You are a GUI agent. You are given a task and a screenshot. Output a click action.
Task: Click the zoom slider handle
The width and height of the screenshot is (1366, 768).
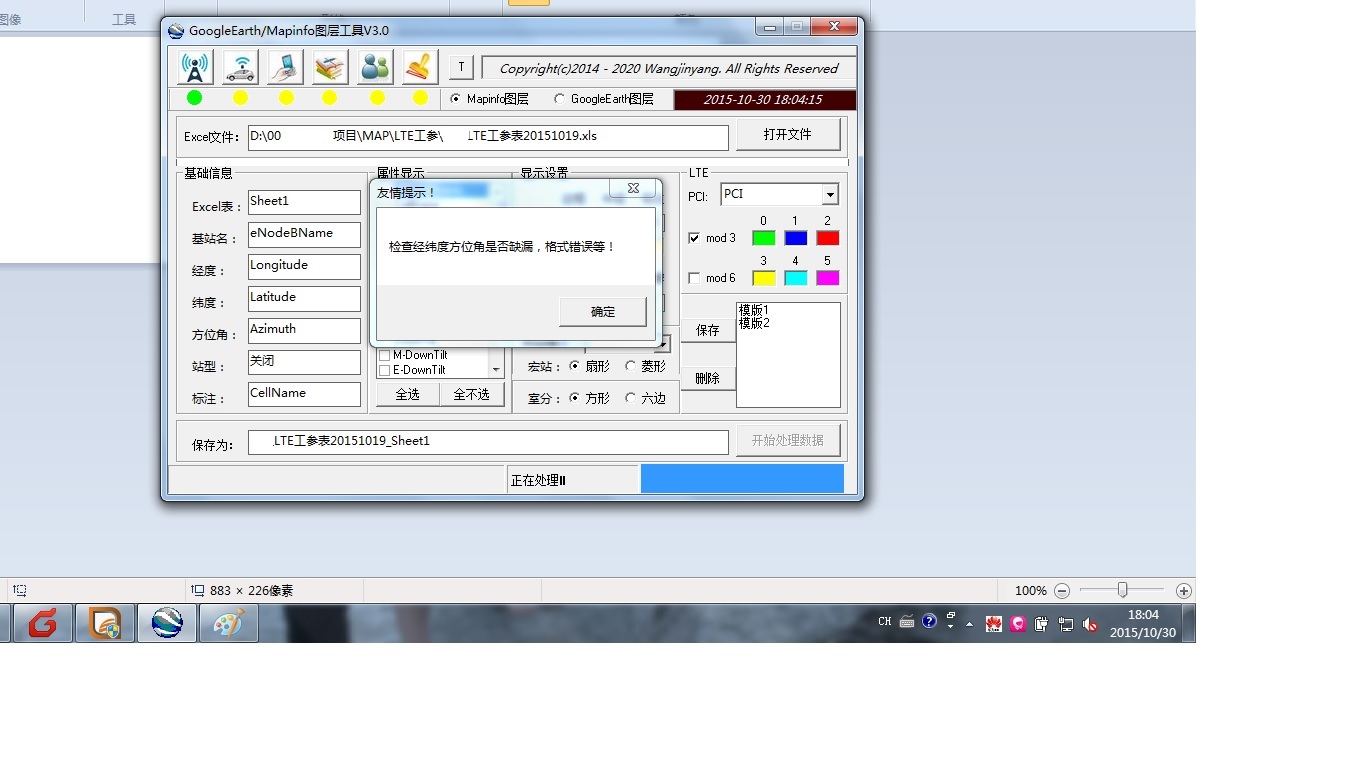(x=1123, y=590)
